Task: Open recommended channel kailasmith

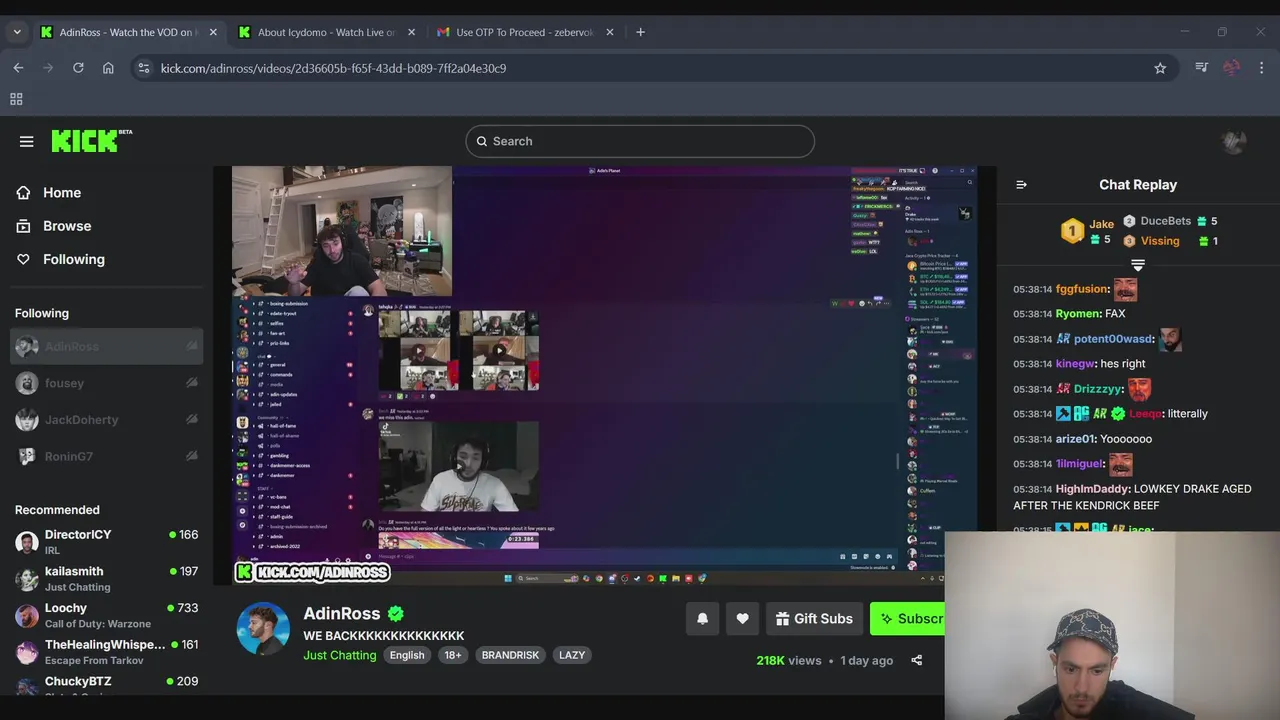Action: (x=106, y=579)
